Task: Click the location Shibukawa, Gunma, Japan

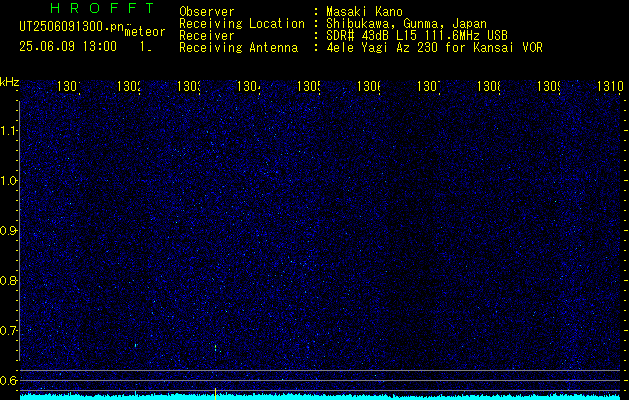Action: click(x=406, y=24)
